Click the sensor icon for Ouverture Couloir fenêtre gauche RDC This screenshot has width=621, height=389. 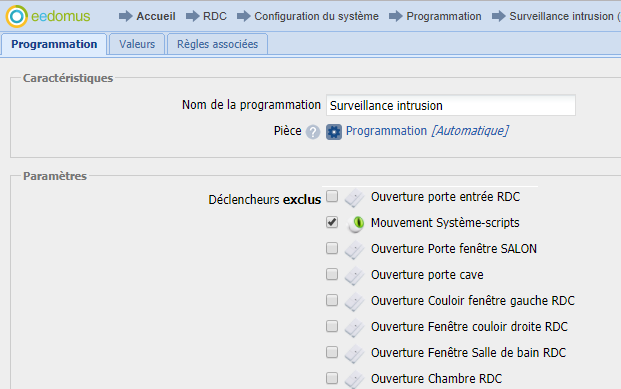(354, 301)
